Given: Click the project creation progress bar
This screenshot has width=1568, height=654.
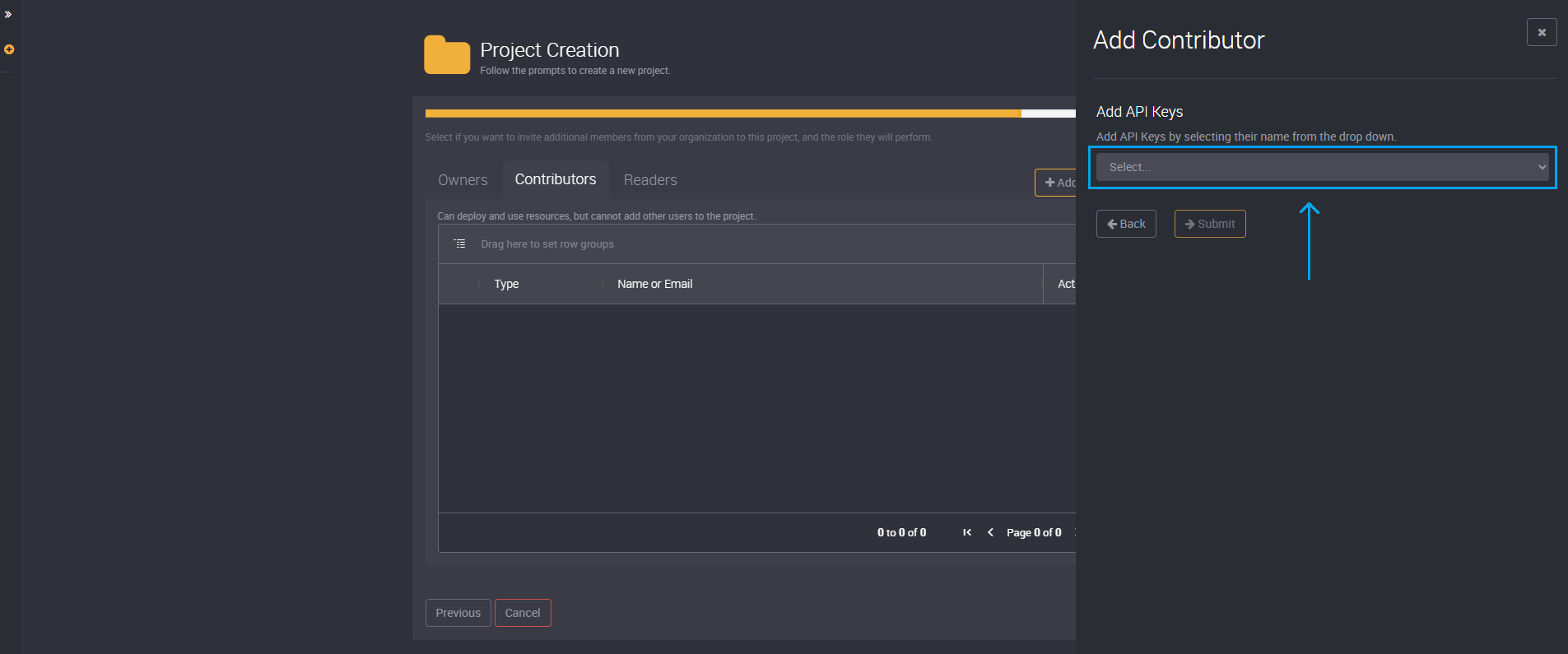Looking at the screenshot, I should click(751, 114).
